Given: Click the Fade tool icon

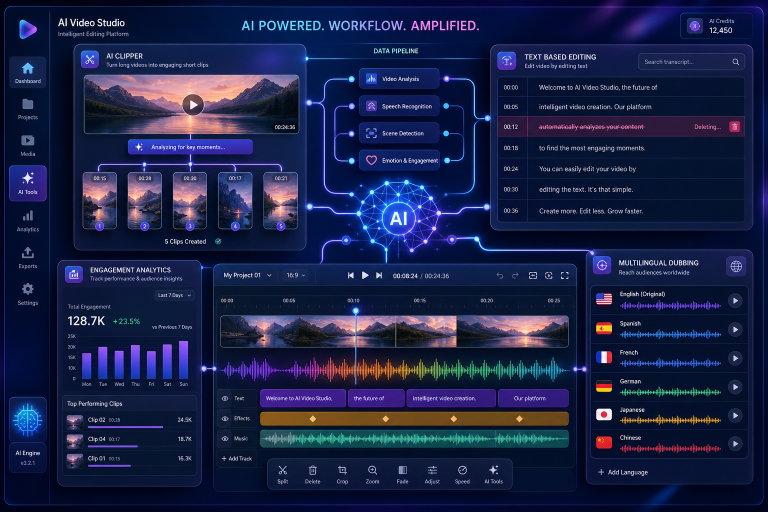Looking at the screenshot, I should (x=402, y=470).
